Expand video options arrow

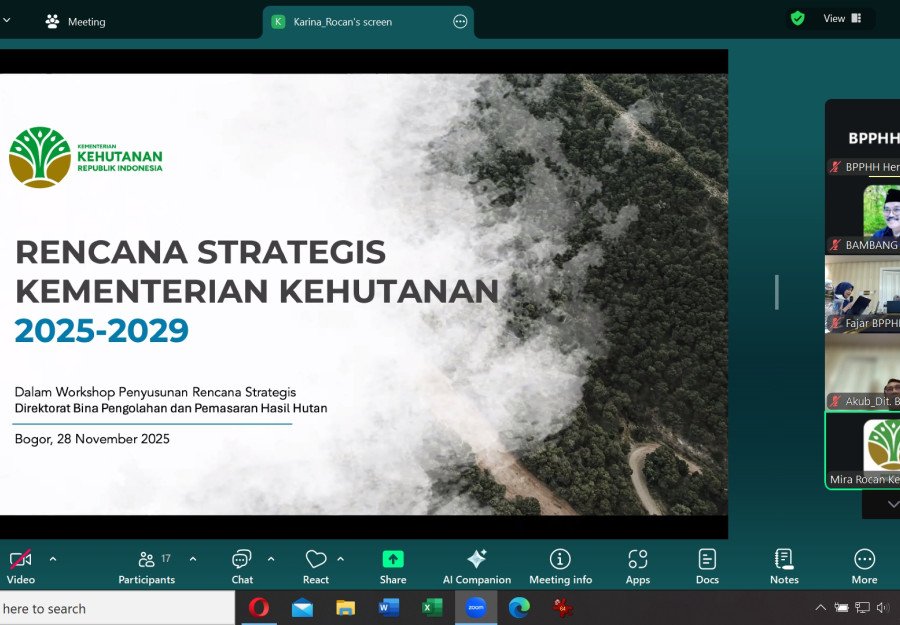(53, 559)
